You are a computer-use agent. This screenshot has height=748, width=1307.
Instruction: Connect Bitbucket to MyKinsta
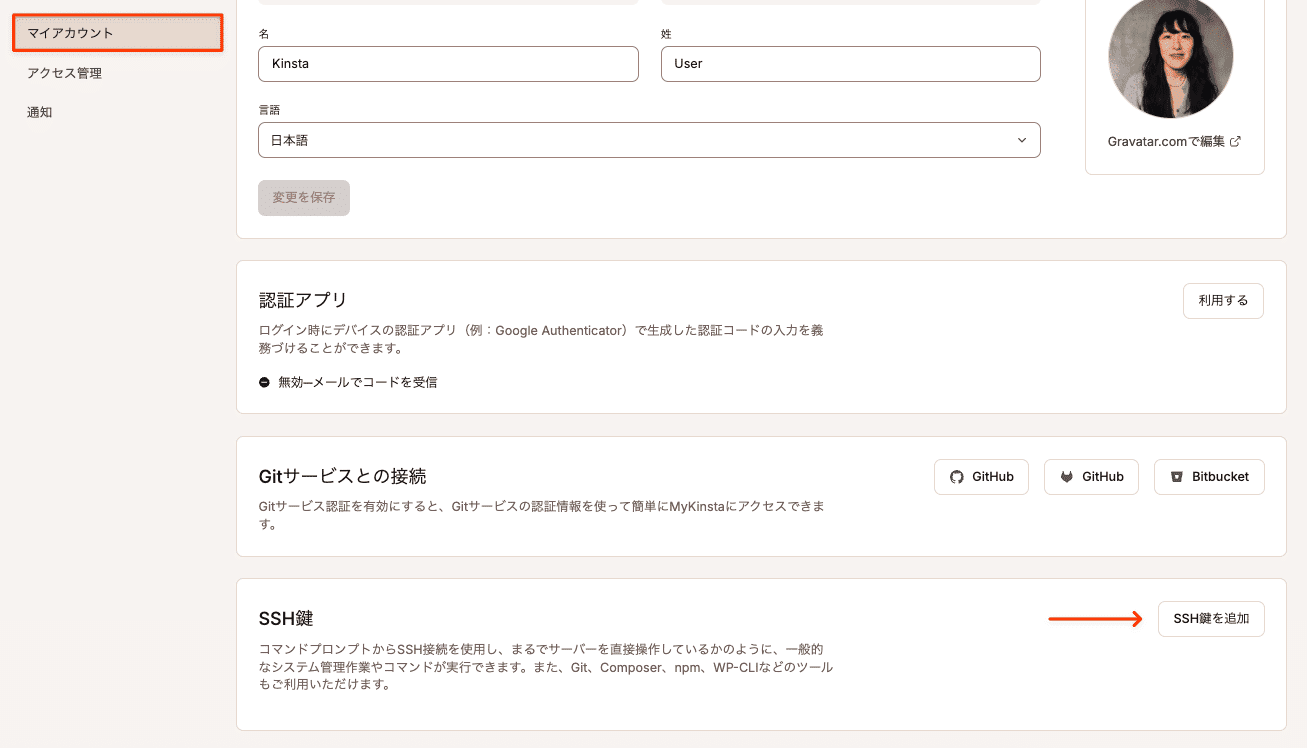click(x=1209, y=477)
